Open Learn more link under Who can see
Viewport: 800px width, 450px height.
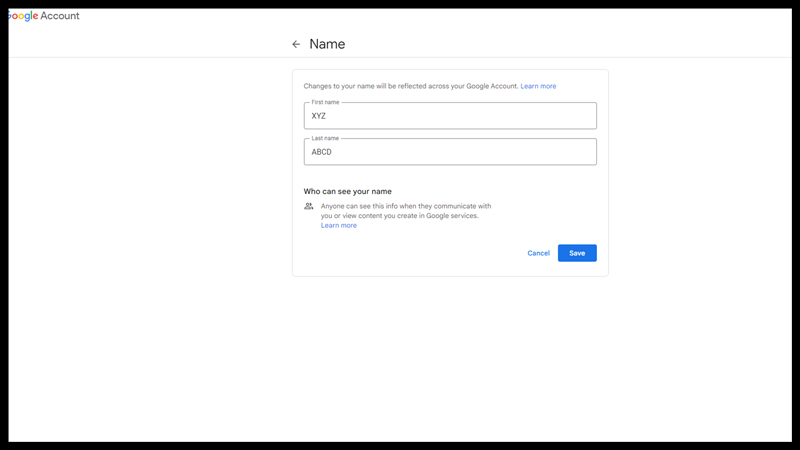click(x=339, y=226)
